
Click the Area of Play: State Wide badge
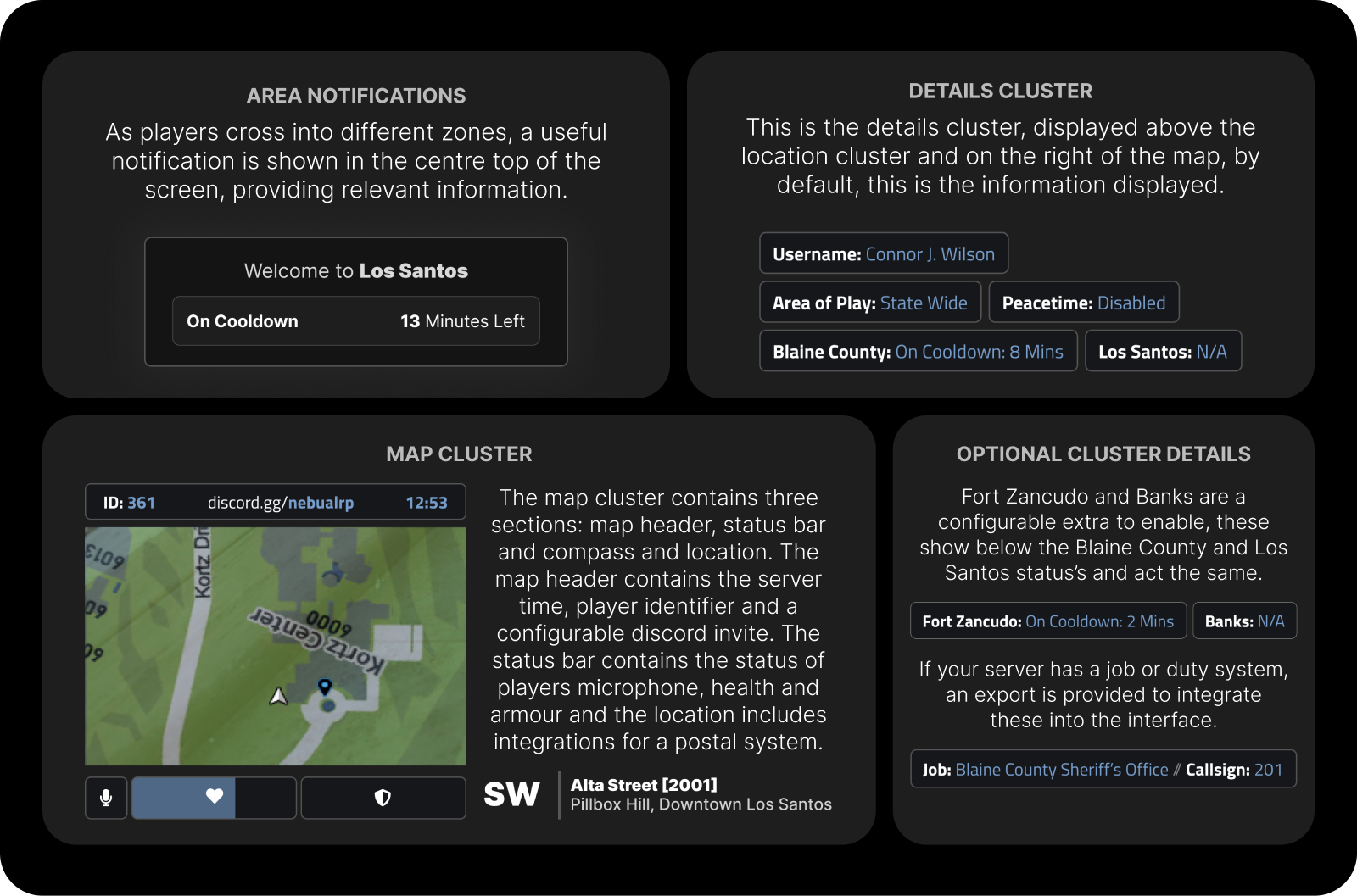coord(869,303)
